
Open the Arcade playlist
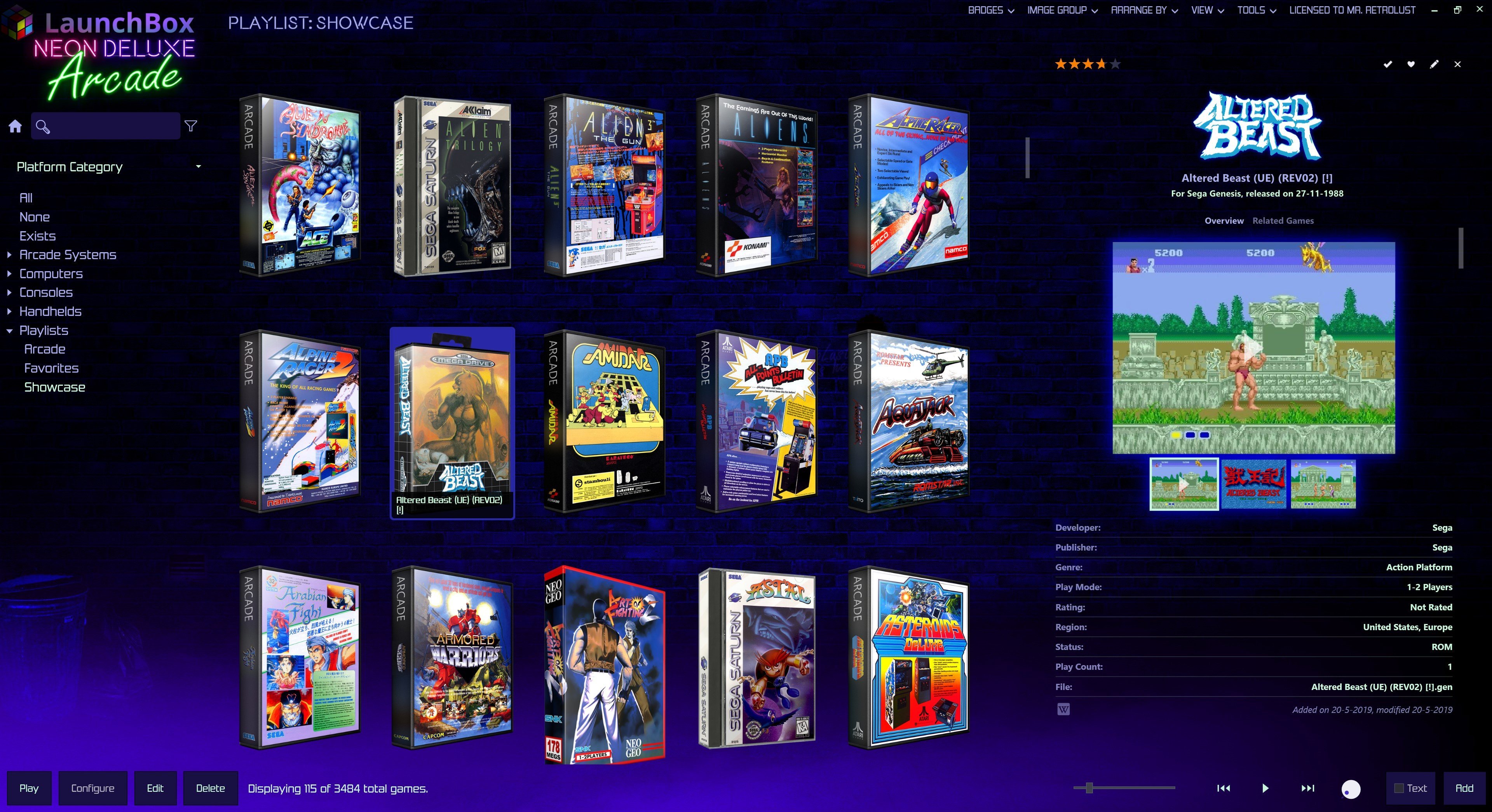45,349
